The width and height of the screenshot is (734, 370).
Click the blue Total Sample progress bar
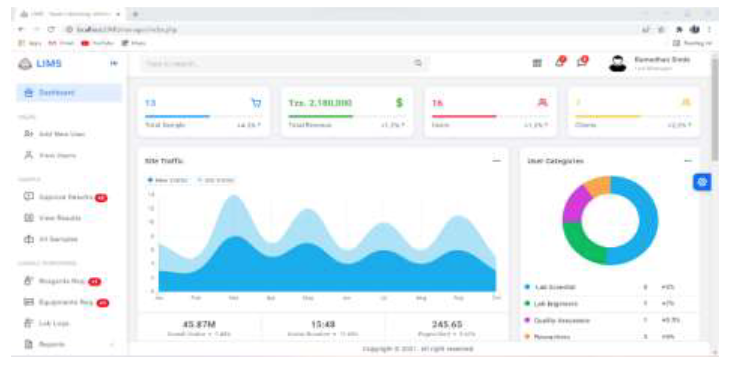(177, 116)
